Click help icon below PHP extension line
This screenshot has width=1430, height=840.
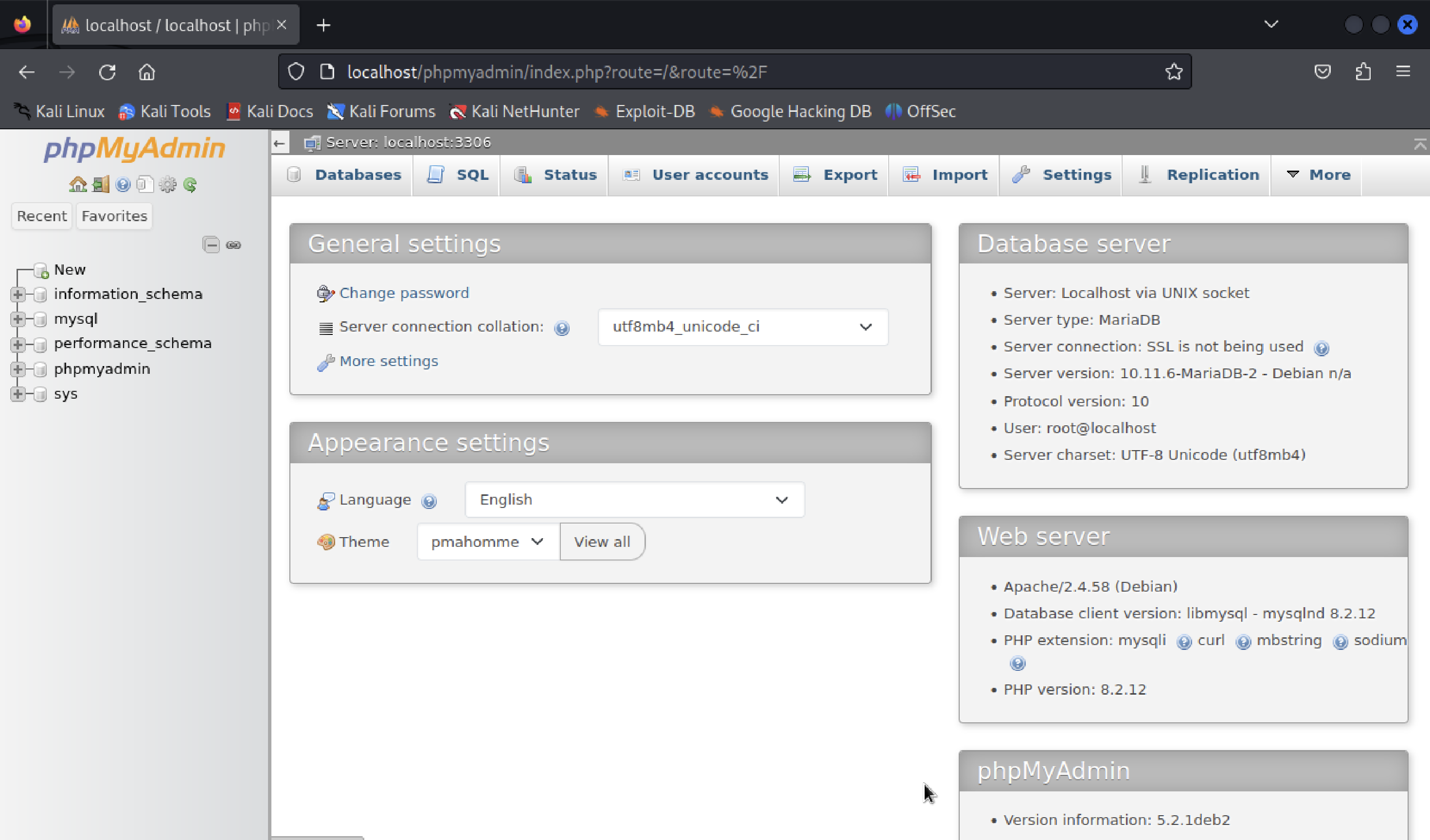point(1018,663)
